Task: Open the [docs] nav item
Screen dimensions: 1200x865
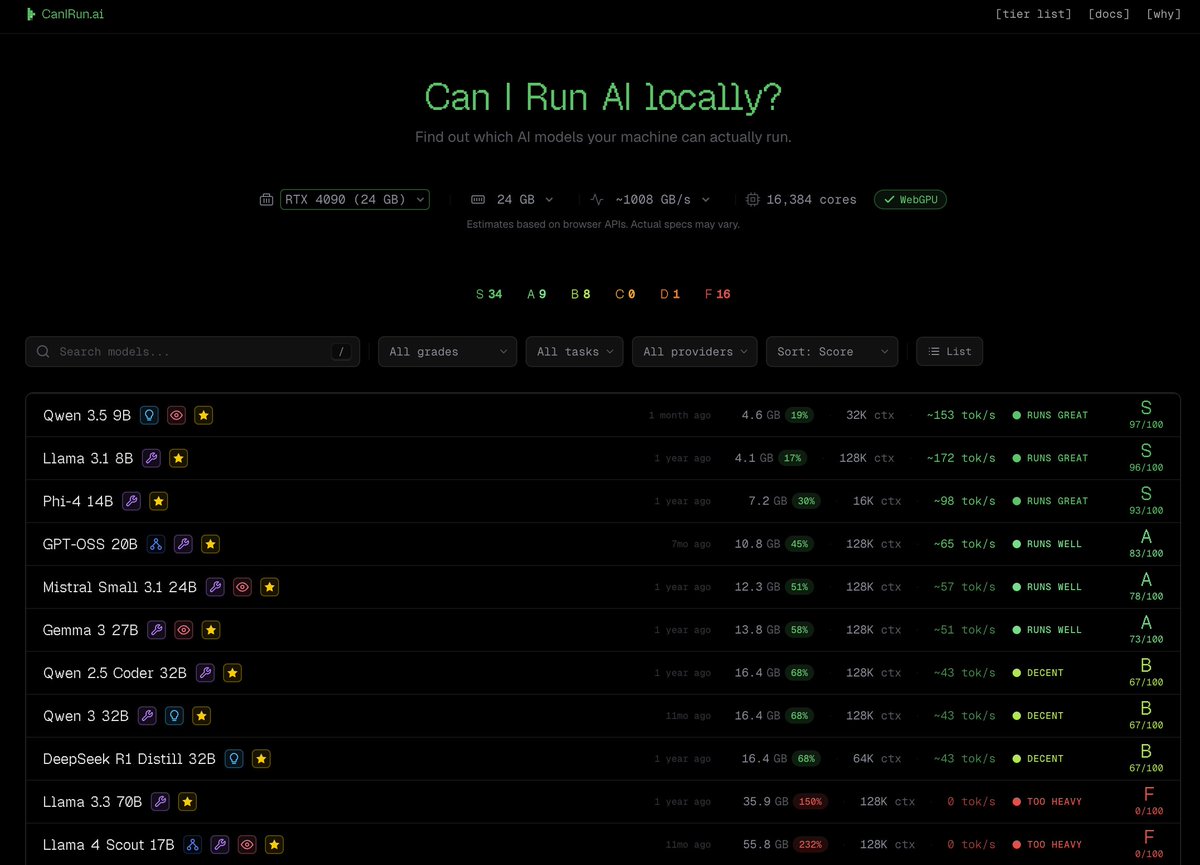Action: point(1109,14)
